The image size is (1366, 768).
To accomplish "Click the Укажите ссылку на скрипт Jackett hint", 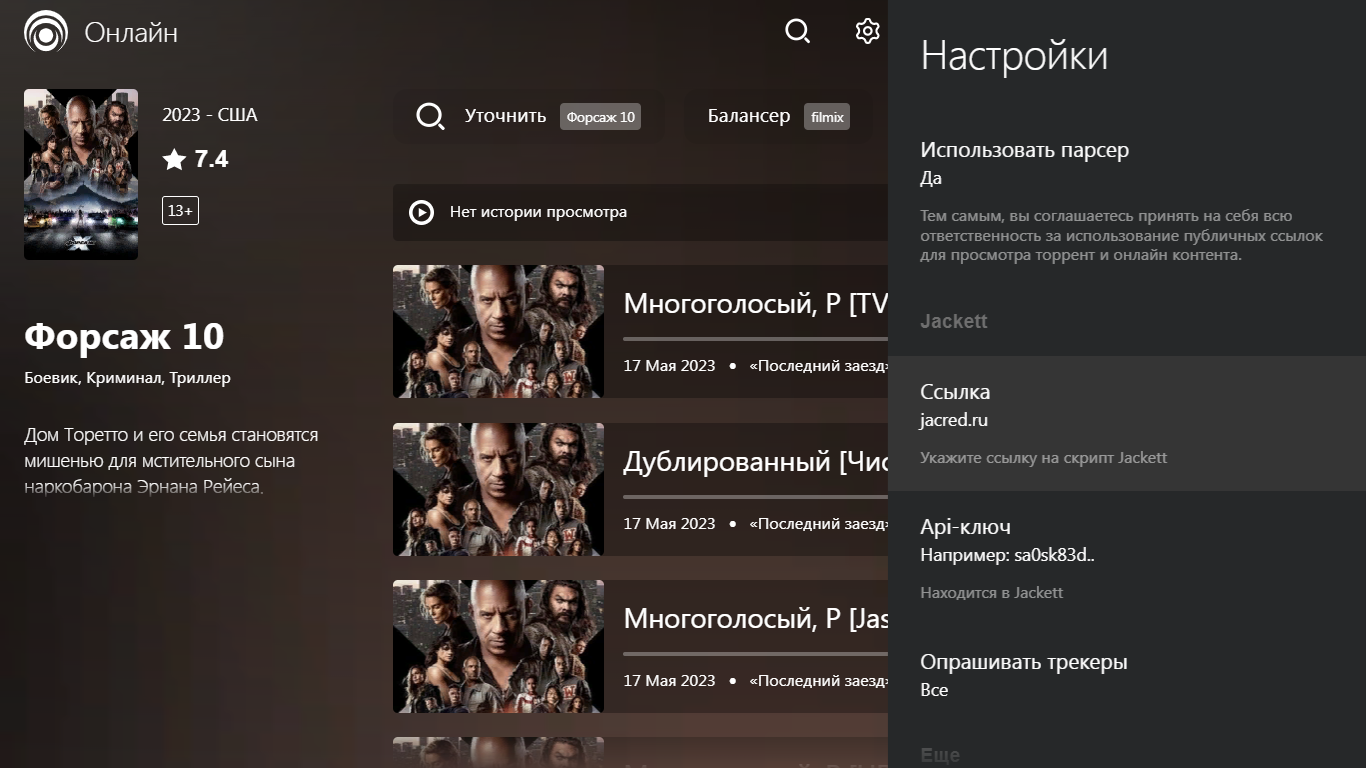I will [1044, 458].
